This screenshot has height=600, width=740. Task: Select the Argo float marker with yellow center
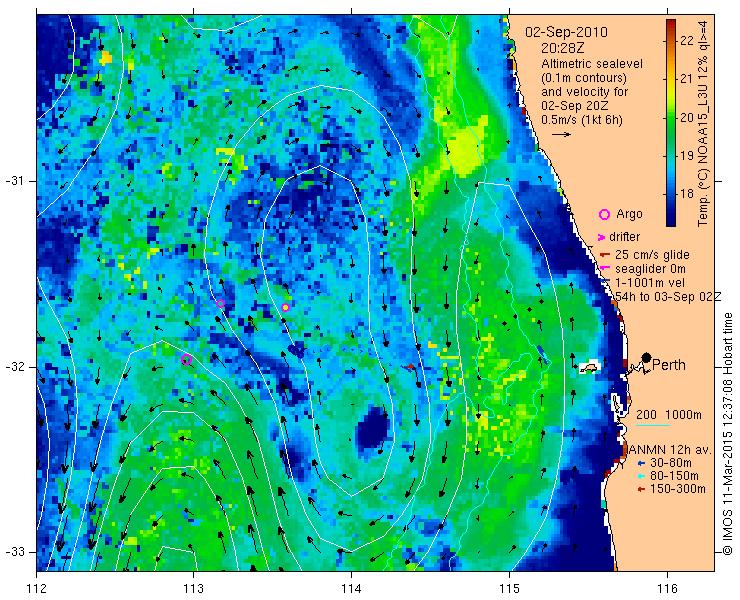pyautogui.click(x=285, y=308)
